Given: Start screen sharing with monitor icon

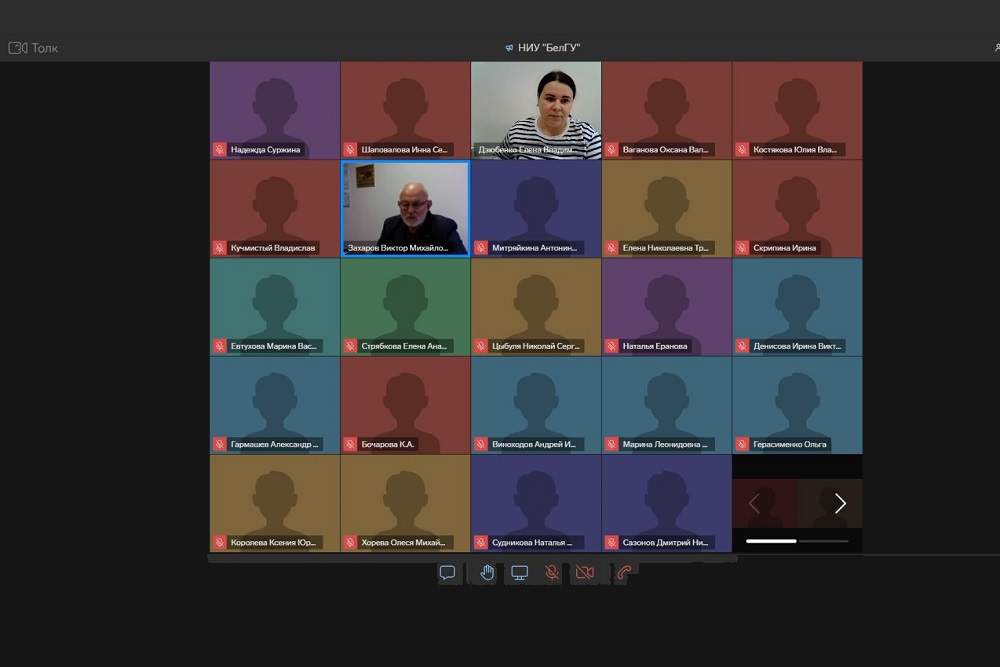Looking at the screenshot, I should (520, 573).
